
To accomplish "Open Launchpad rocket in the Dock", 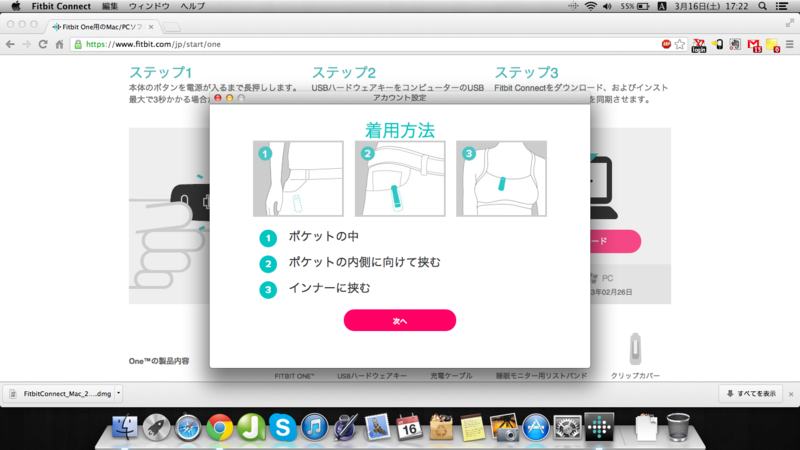I will [156, 427].
